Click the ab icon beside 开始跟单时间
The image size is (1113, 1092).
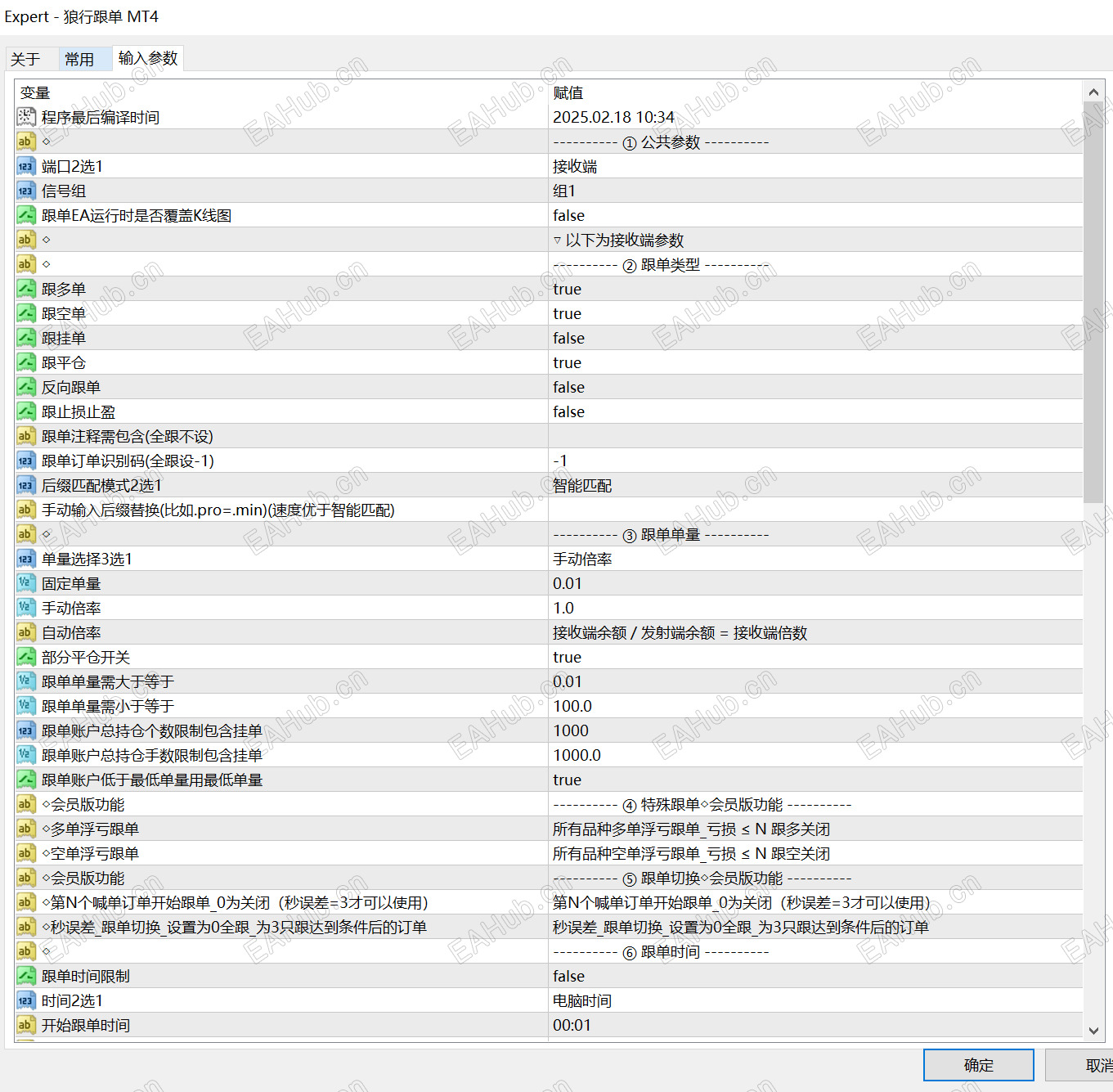point(25,1024)
